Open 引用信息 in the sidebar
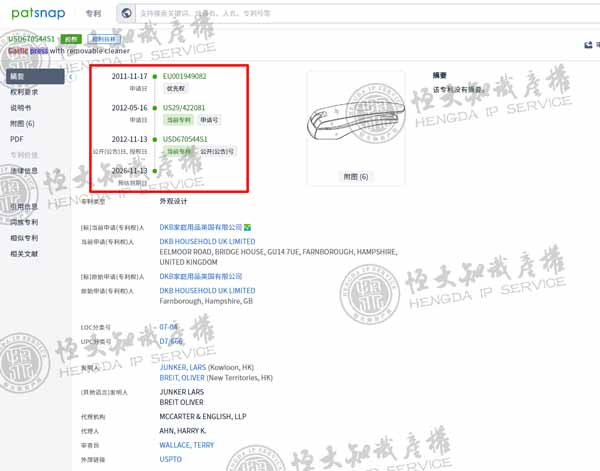600x471 pixels. click(x=24, y=207)
